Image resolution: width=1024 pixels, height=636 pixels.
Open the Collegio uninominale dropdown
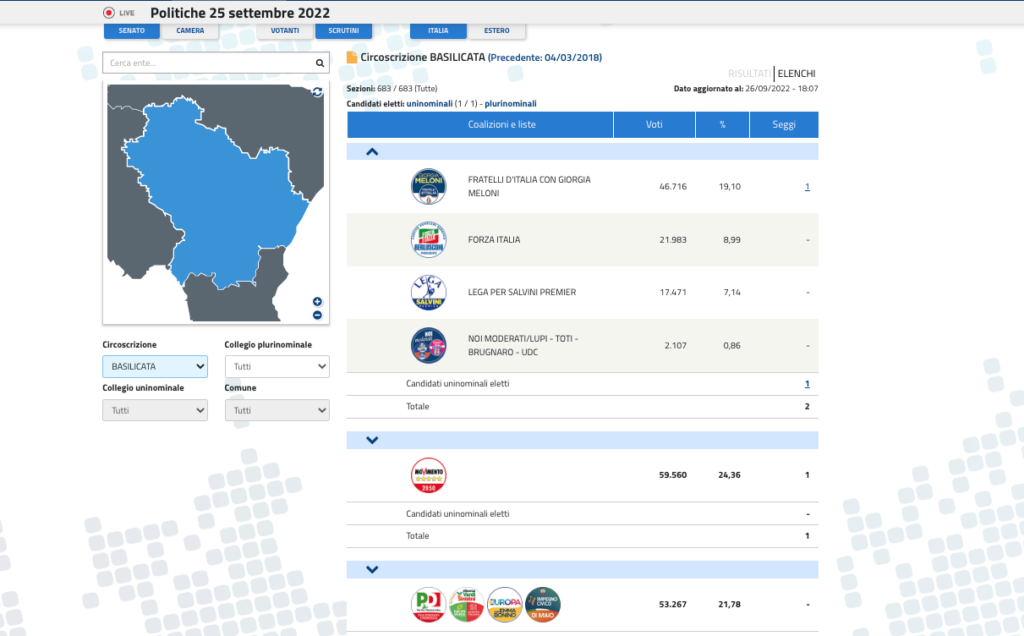click(155, 410)
